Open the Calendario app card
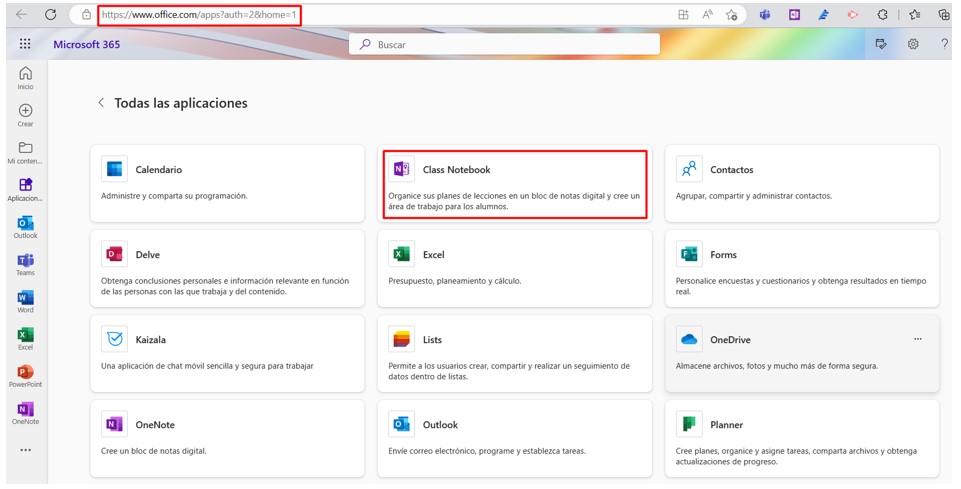The image size is (961, 489). click(227, 183)
